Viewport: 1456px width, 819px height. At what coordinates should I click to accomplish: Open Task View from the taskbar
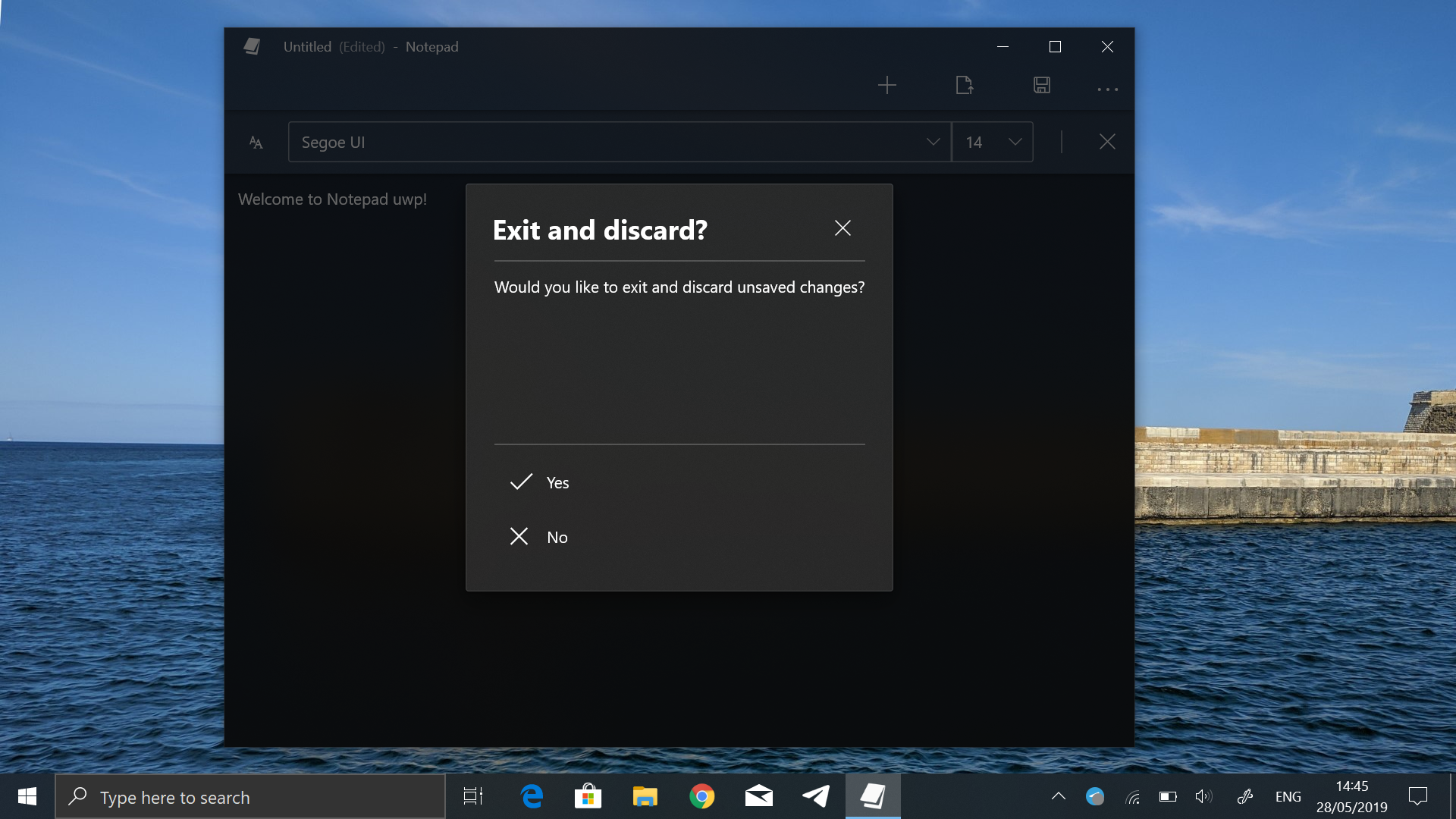[473, 796]
